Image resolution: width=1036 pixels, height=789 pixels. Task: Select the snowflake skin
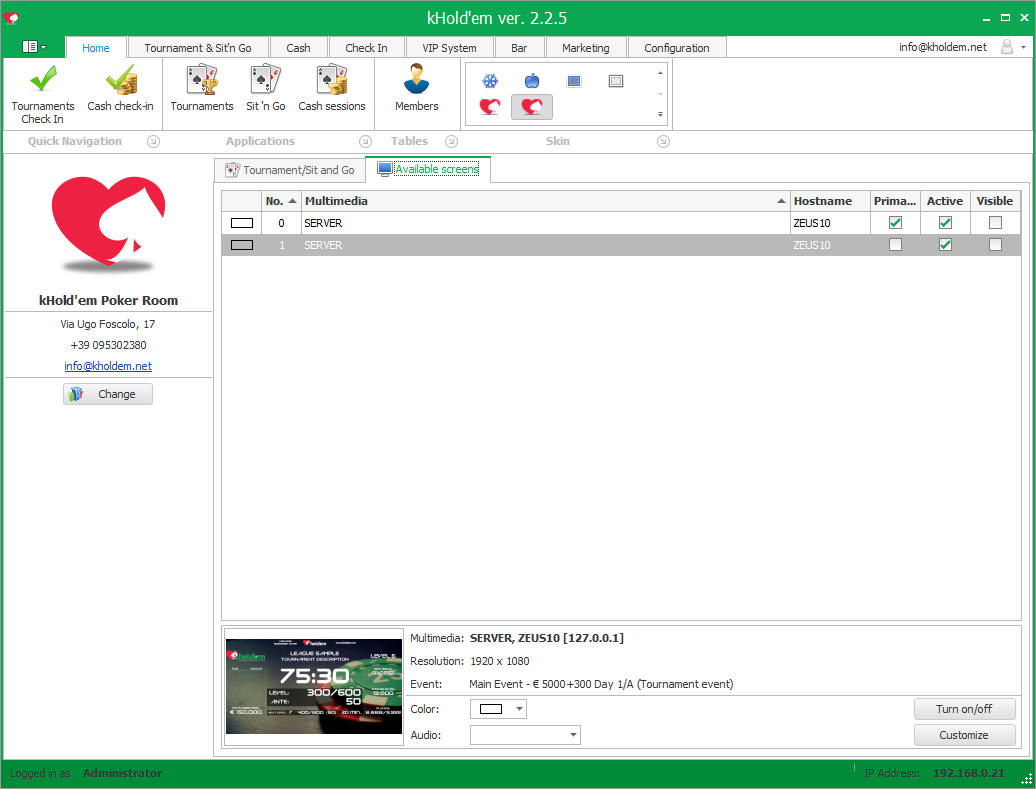click(490, 81)
